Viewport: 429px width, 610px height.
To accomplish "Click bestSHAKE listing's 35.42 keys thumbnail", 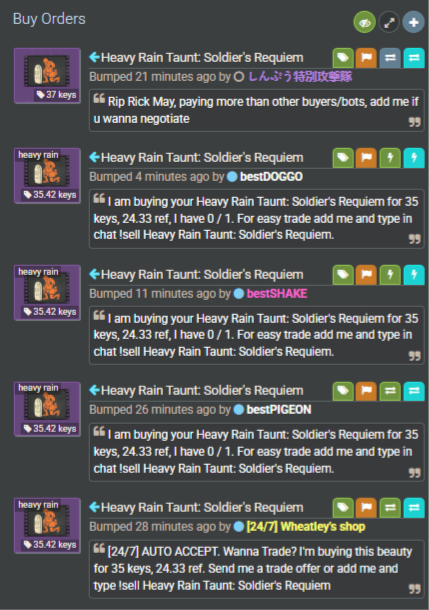I will pyautogui.click(x=47, y=293).
